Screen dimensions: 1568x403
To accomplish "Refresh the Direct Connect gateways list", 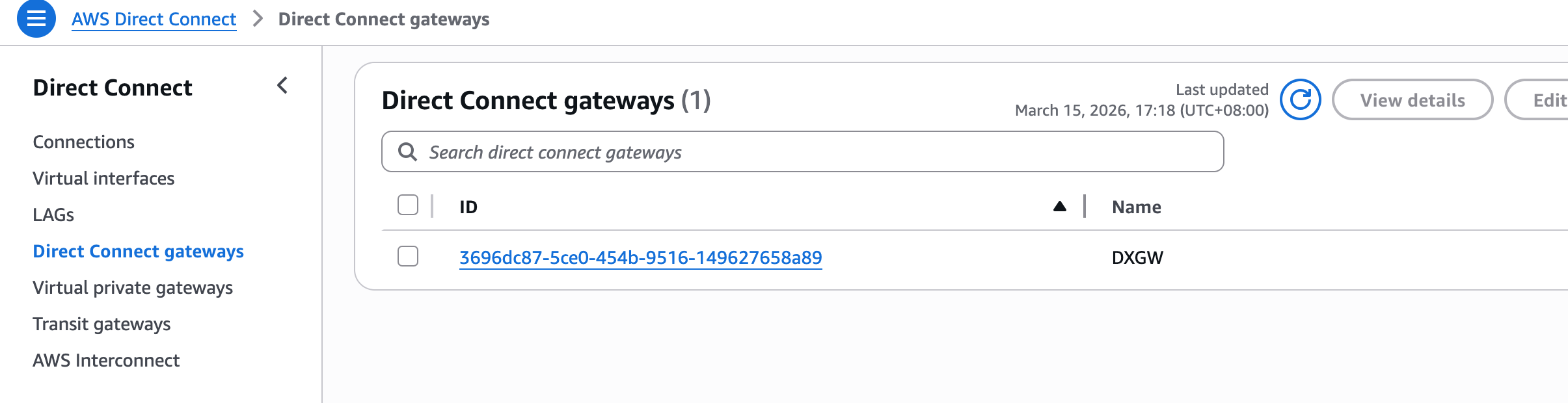I will tap(1300, 100).
